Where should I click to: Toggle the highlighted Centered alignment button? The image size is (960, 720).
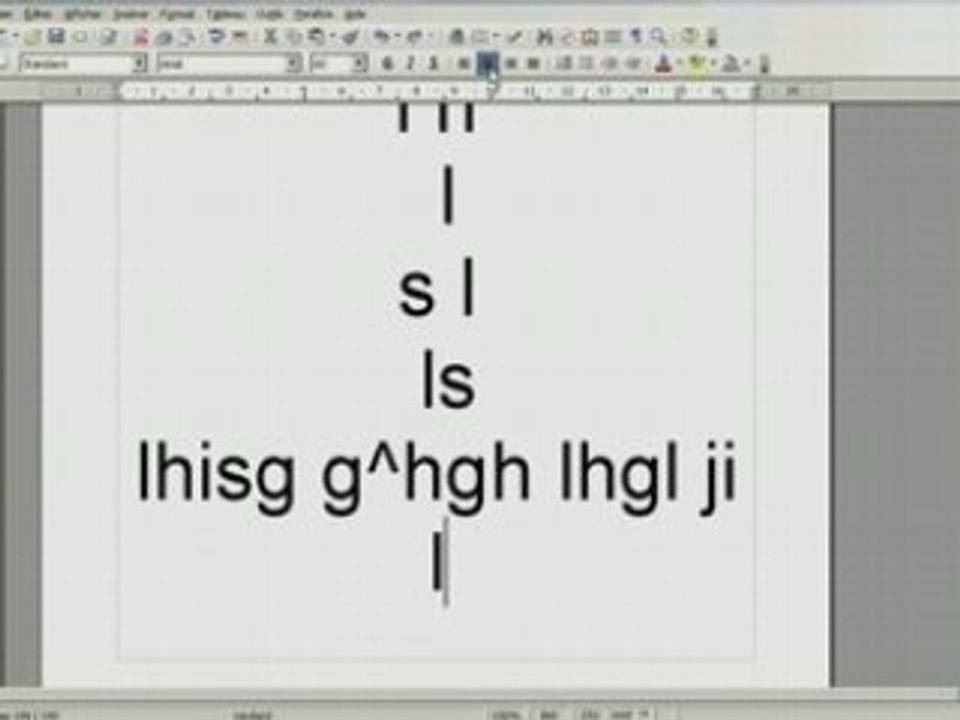pos(488,63)
